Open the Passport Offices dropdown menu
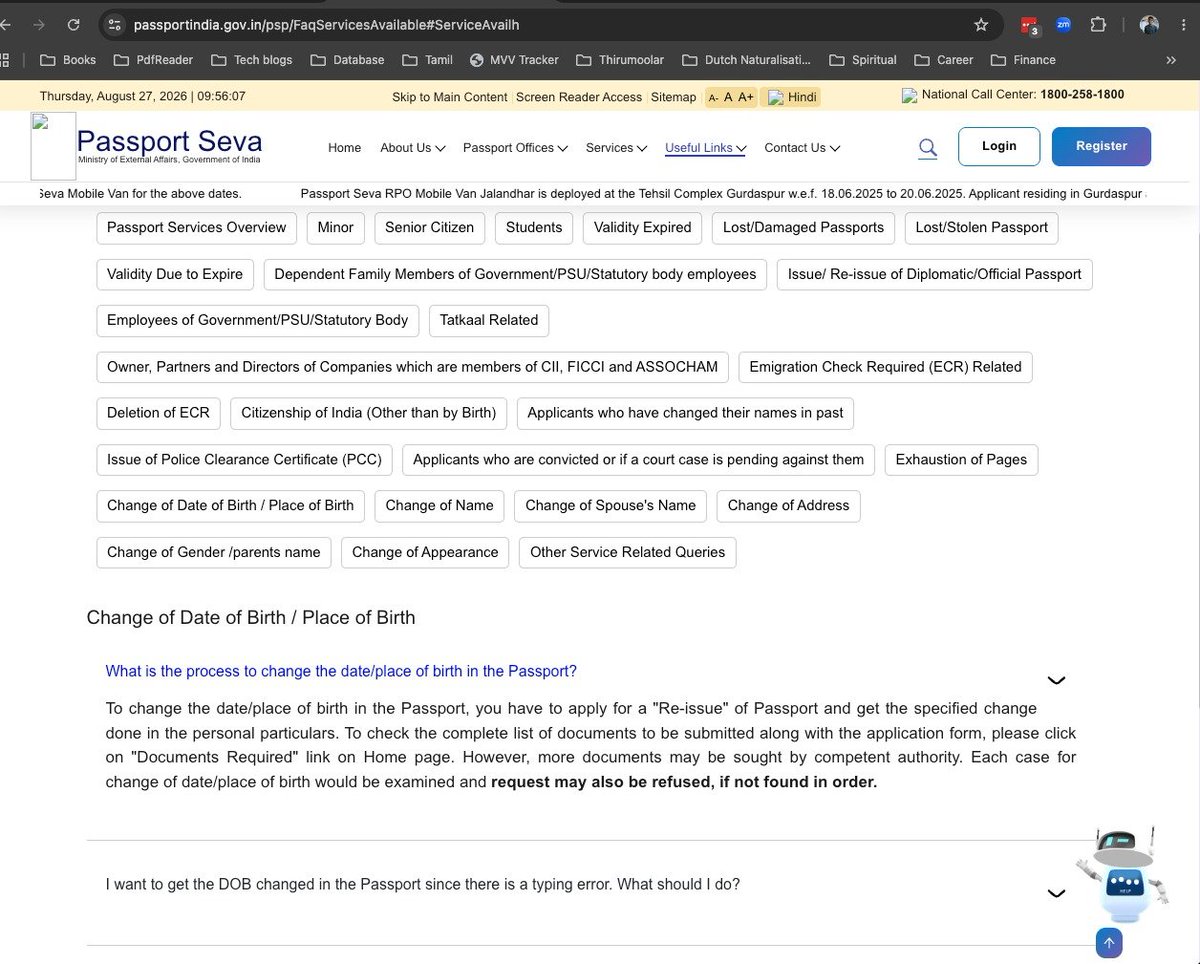 515,148
